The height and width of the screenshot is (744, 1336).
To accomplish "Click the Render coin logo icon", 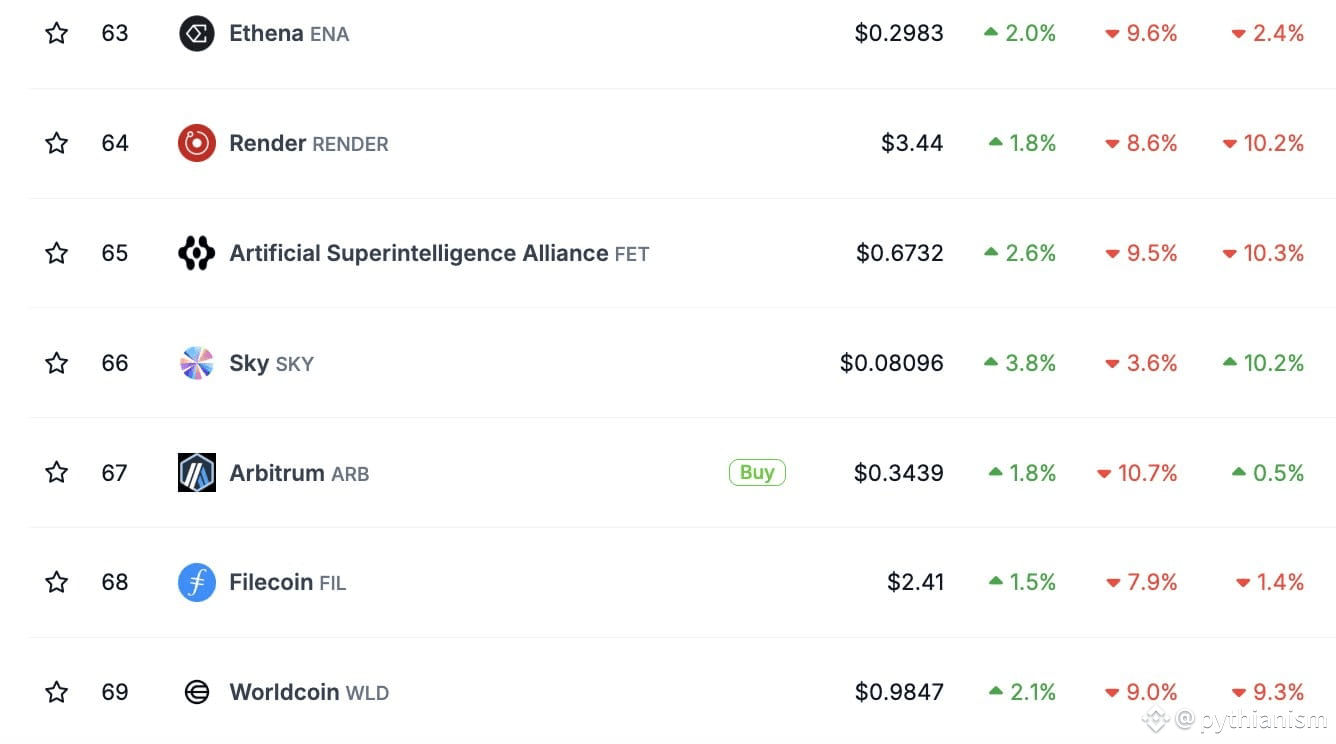I will click(x=197, y=143).
